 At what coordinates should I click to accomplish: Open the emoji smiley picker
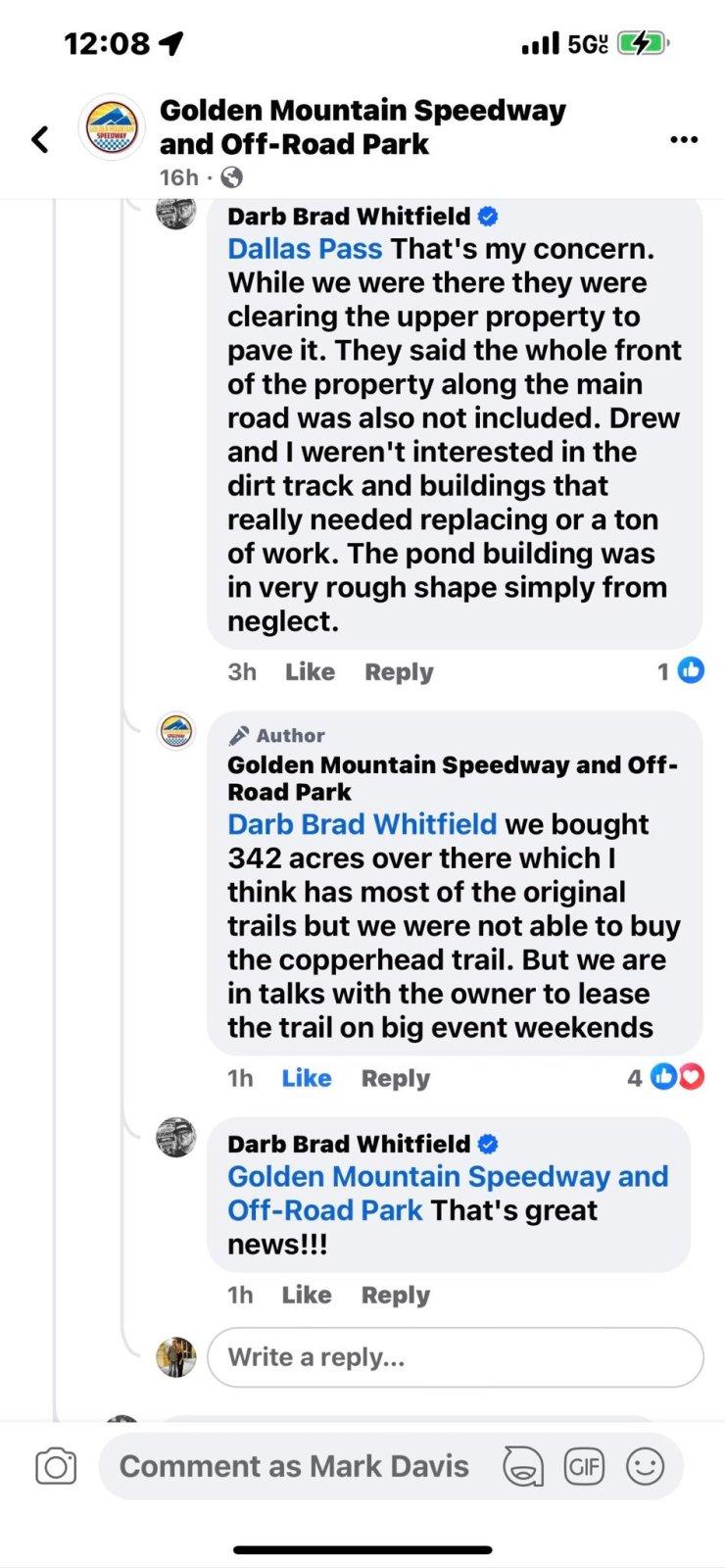click(x=645, y=1466)
